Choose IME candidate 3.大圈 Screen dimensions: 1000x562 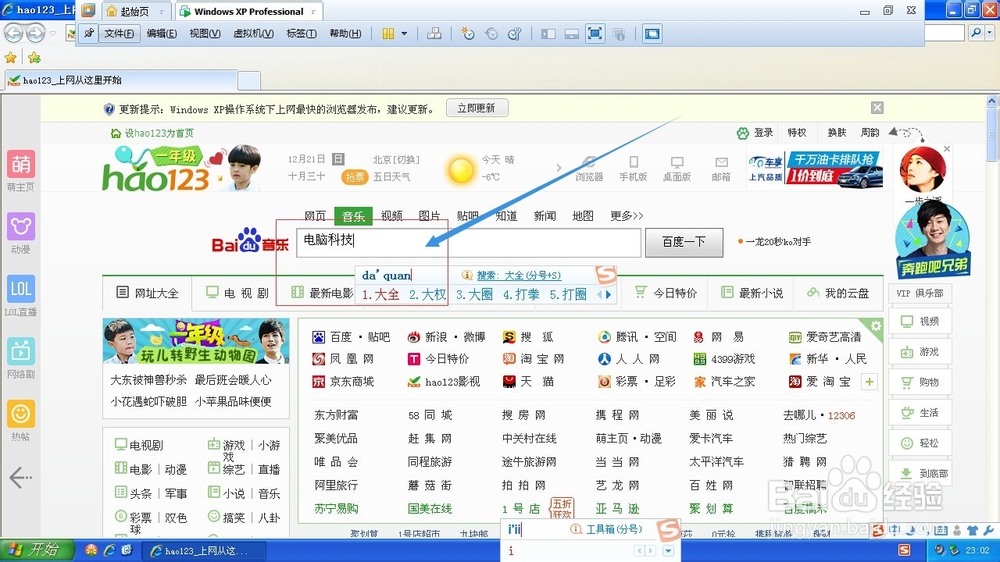click(474, 295)
